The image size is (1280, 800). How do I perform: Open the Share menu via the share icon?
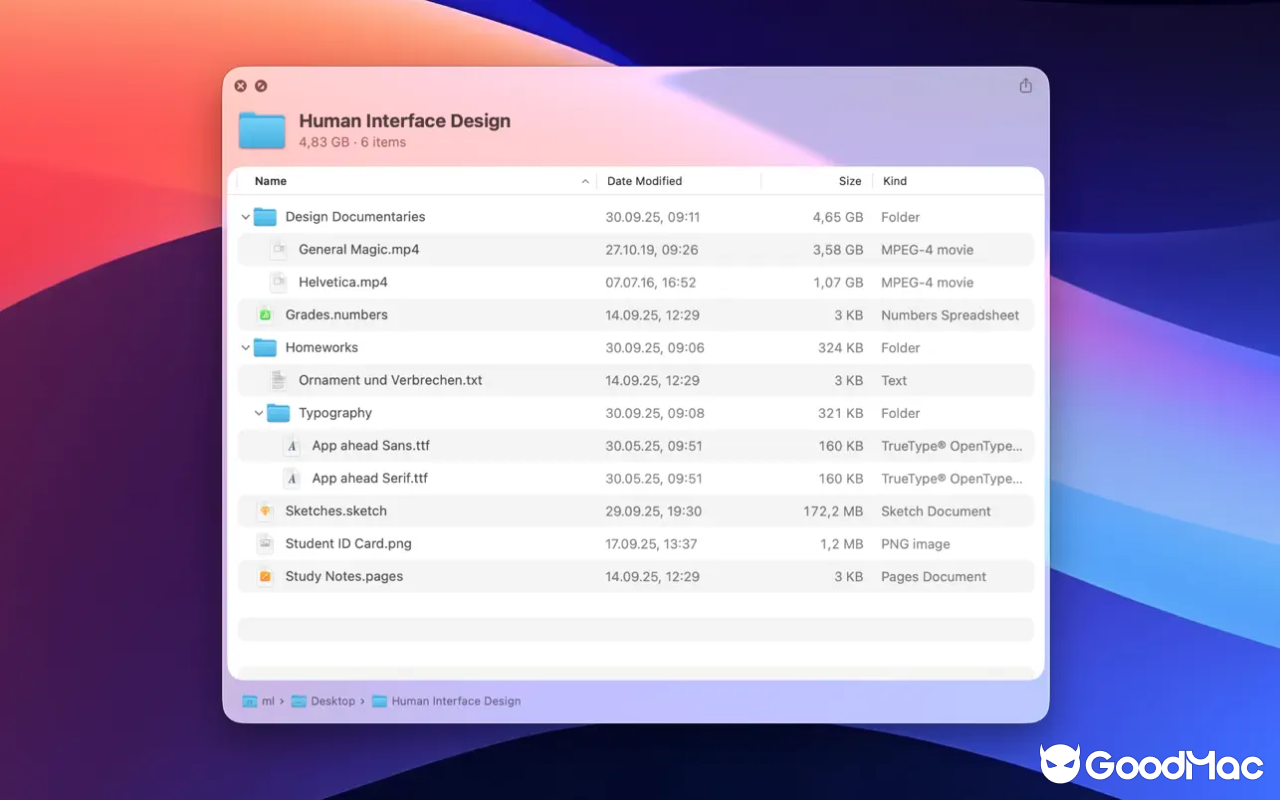tap(1025, 86)
